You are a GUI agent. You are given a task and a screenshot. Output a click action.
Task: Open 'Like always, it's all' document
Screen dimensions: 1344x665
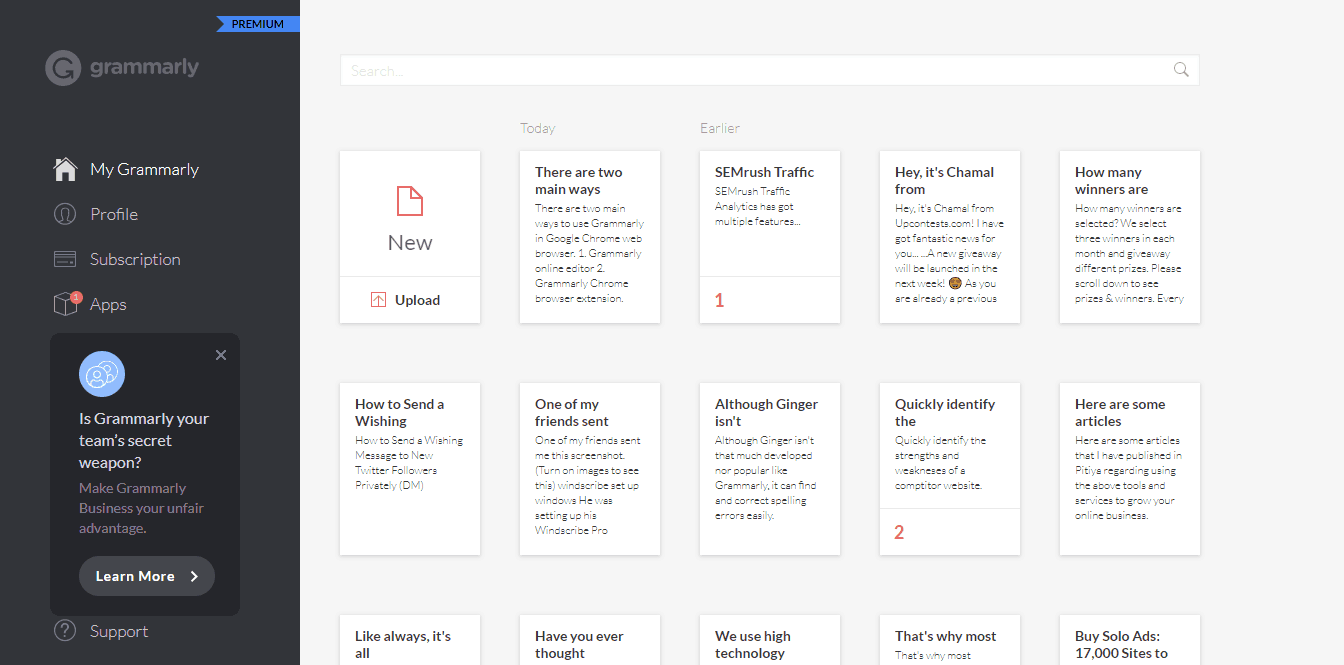click(x=410, y=640)
